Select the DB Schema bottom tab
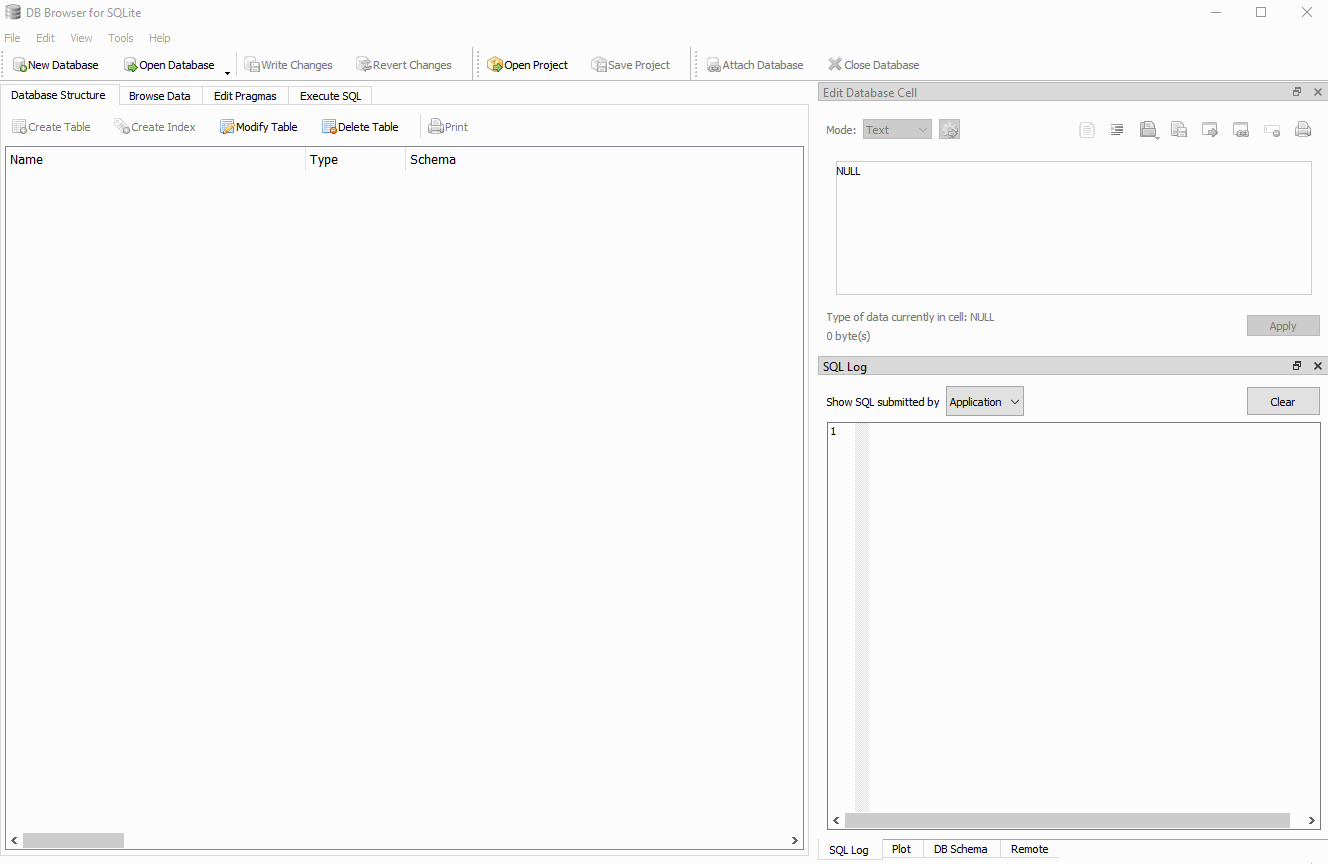The image size is (1328, 864). tap(961, 849)
